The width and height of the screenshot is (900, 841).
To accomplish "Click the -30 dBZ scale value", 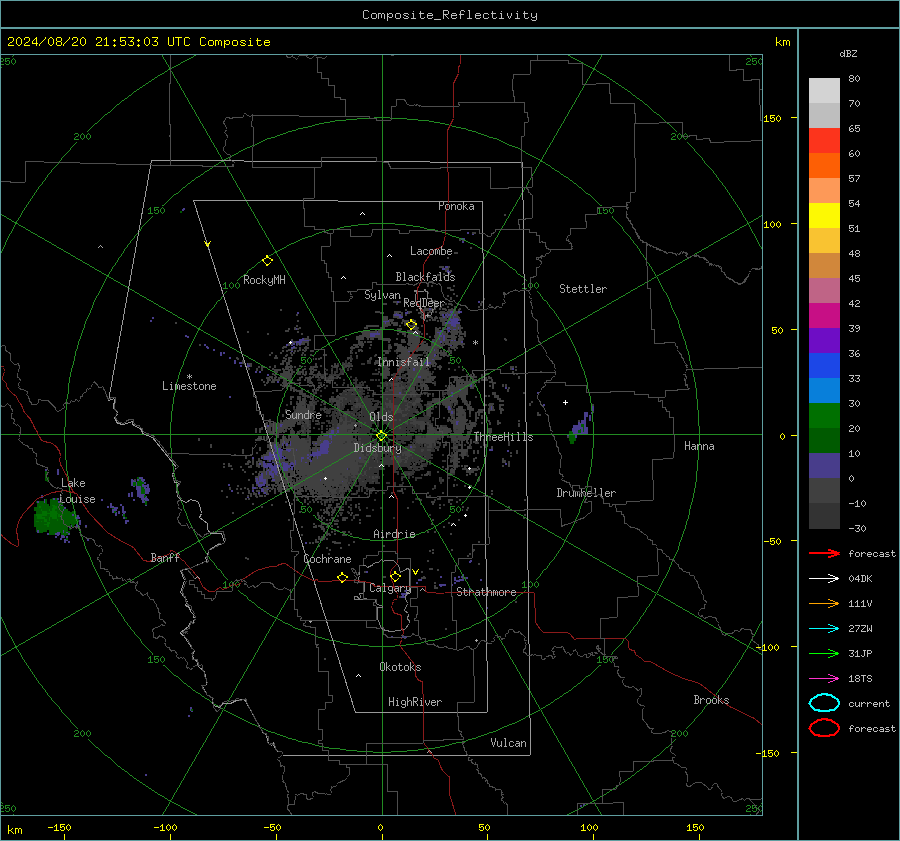I will (x=857, y=528).
